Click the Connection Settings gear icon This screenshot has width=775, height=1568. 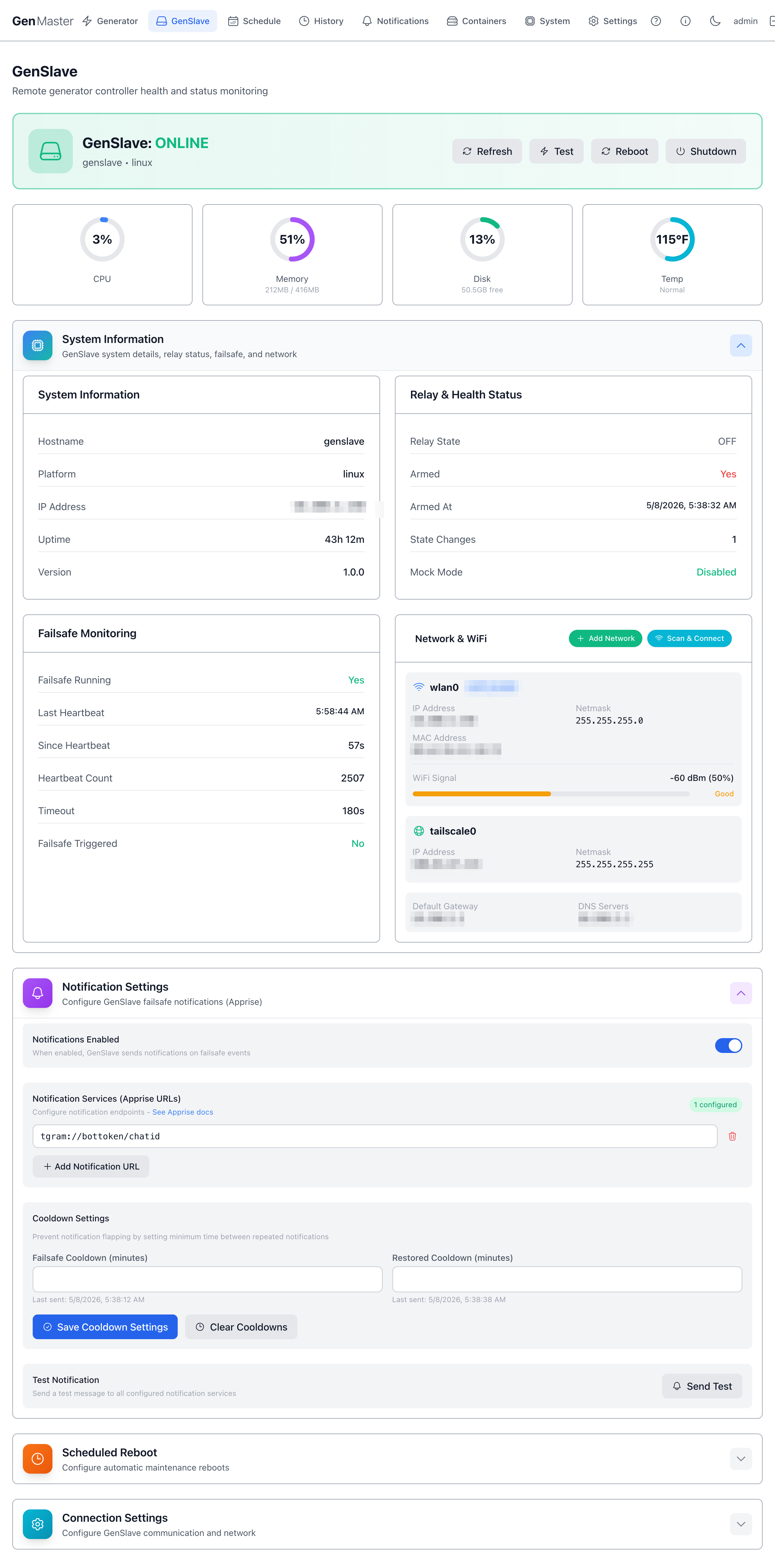(38, 1524)
